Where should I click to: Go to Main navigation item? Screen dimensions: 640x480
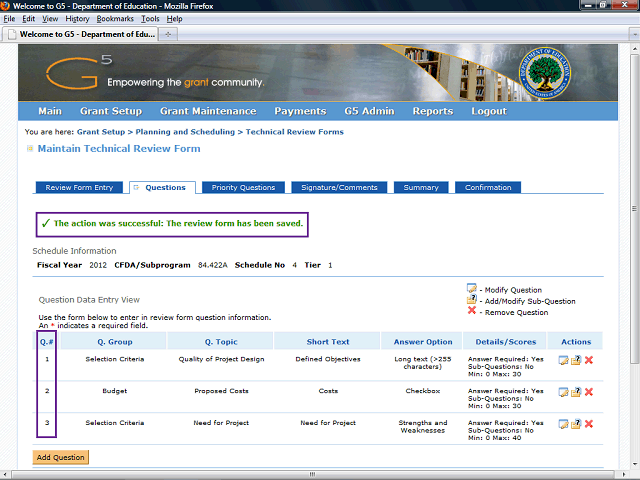pos(50,111)
